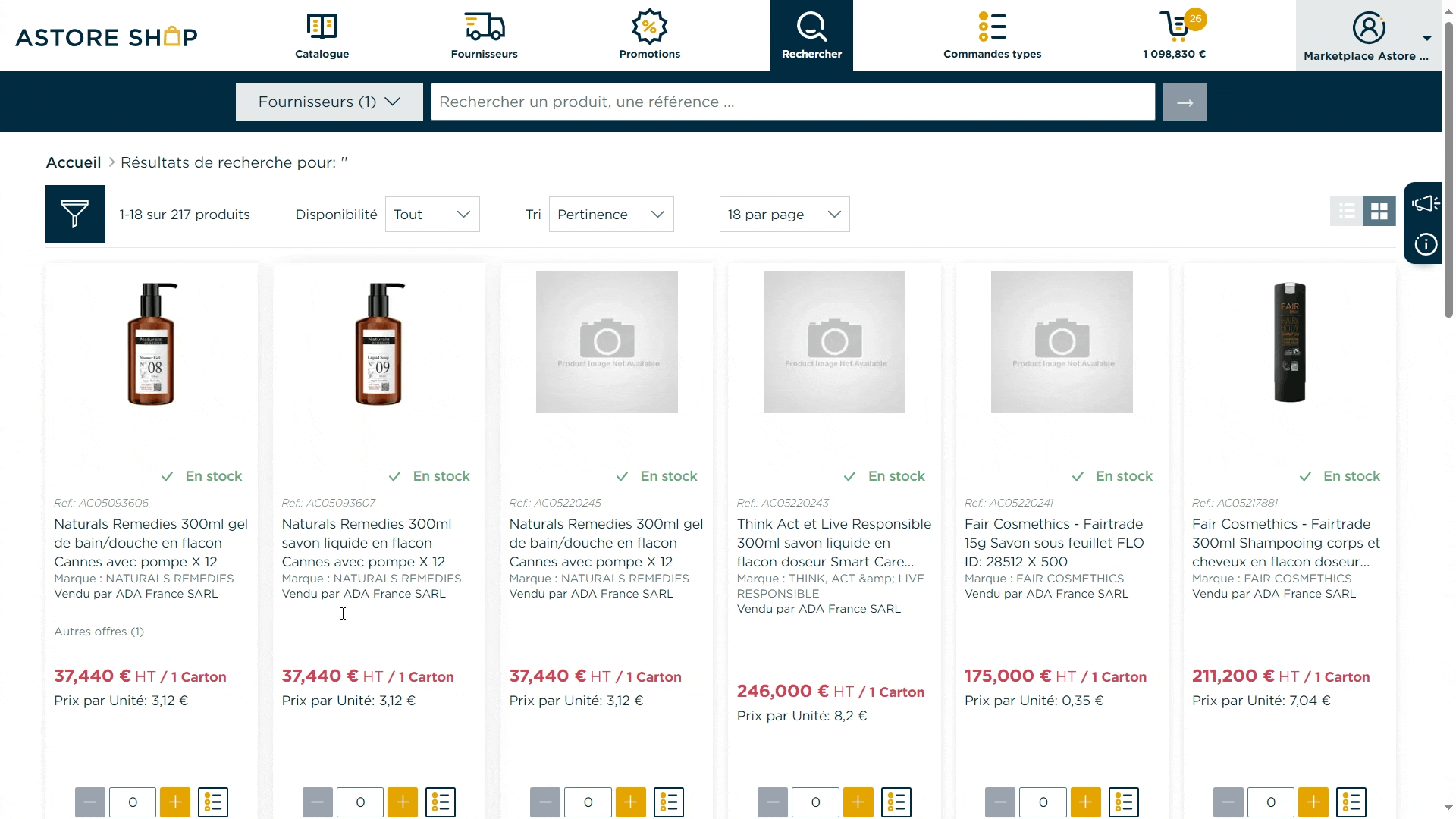This screenshot has height=819, width=1456.
Task: Open Fair Cosmethics 15g Savon product title
Action: coord(1054,543)
